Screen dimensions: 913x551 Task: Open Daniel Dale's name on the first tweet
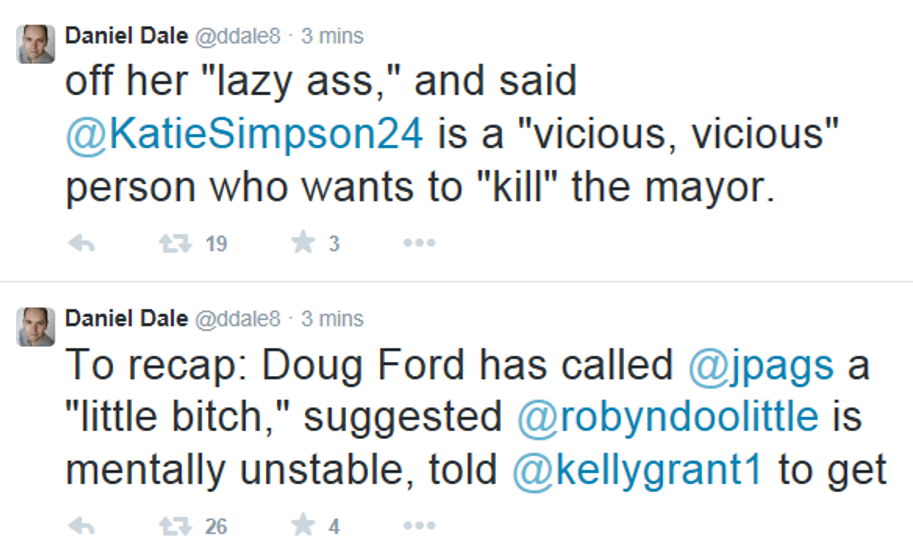126,36
